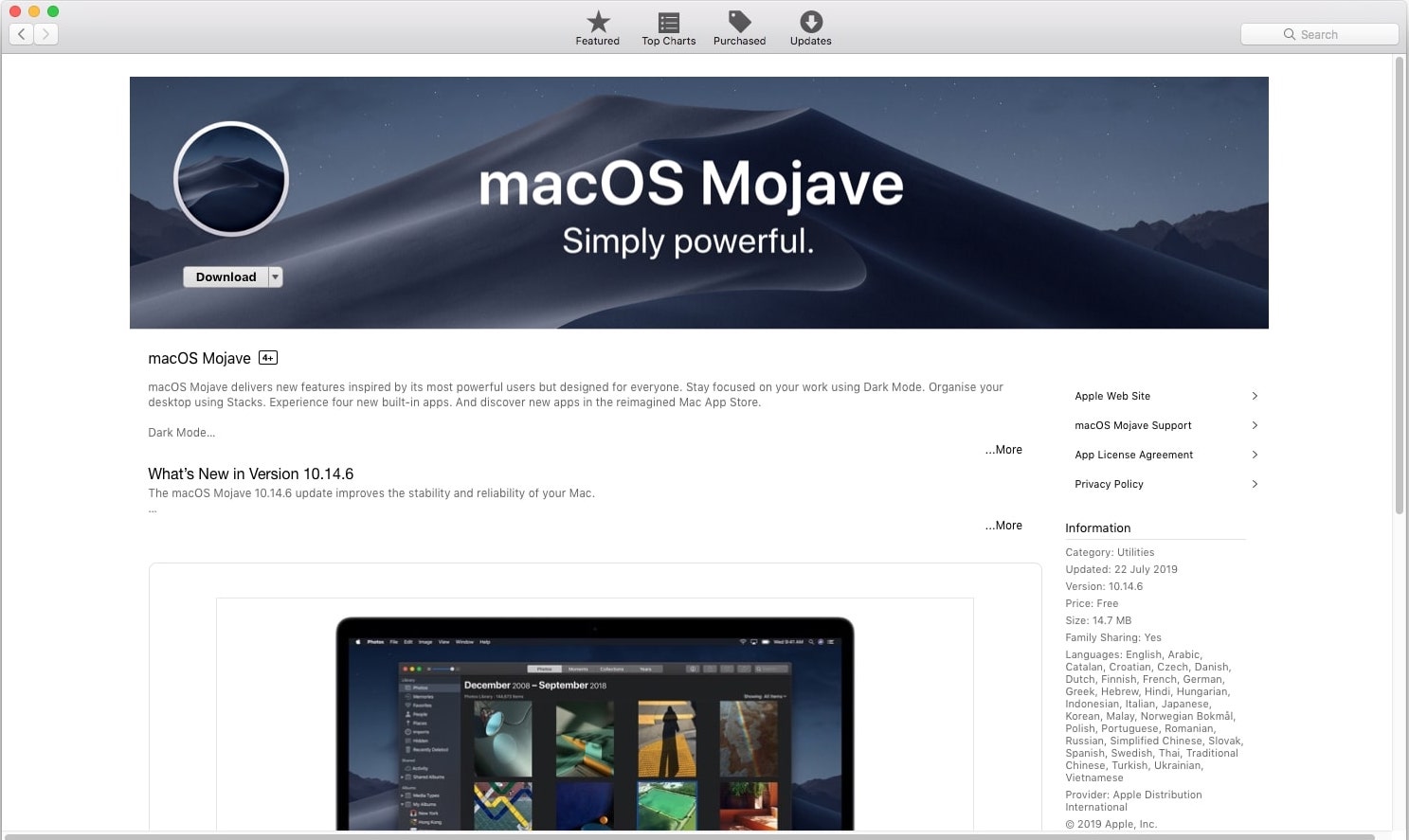The image size is (1409, 840).
Task: Open the Updates download-arrow icon
Action: coord(811,22)
